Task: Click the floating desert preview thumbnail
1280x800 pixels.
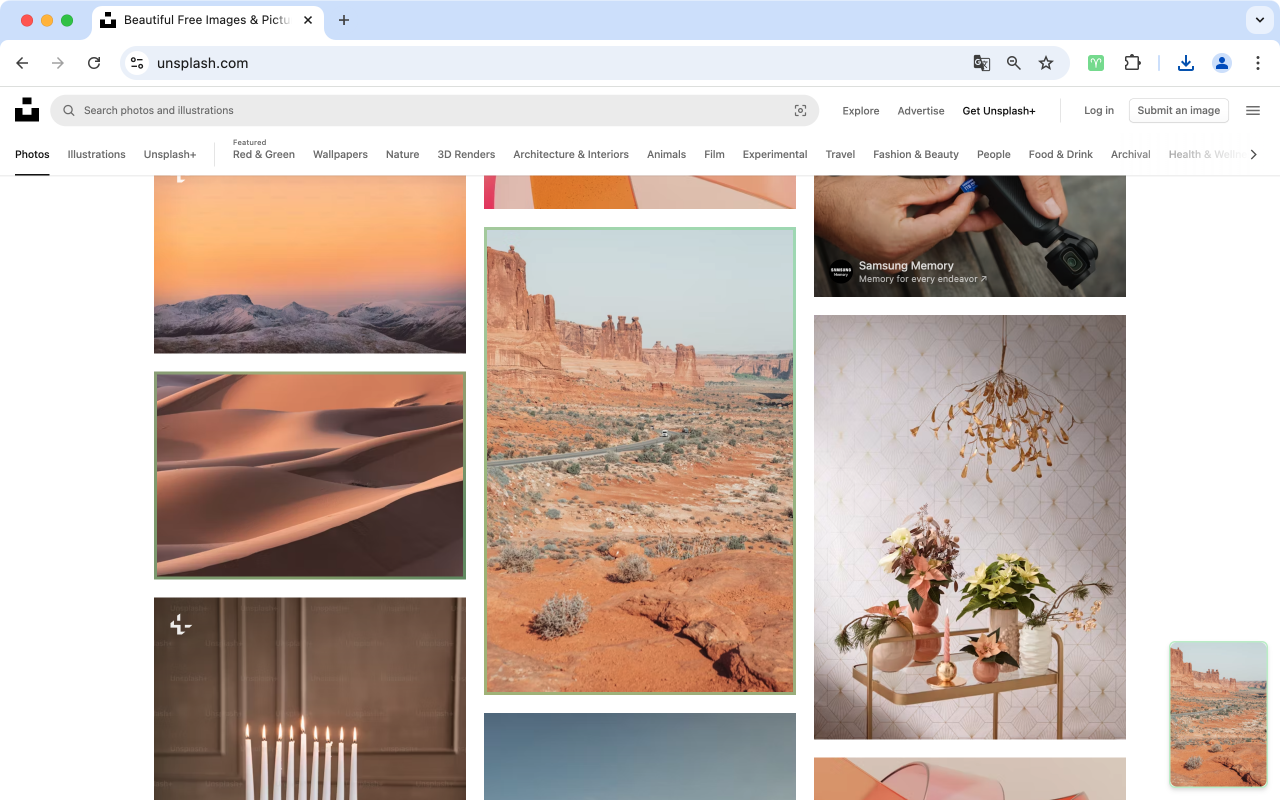Action: (1219, 714)
